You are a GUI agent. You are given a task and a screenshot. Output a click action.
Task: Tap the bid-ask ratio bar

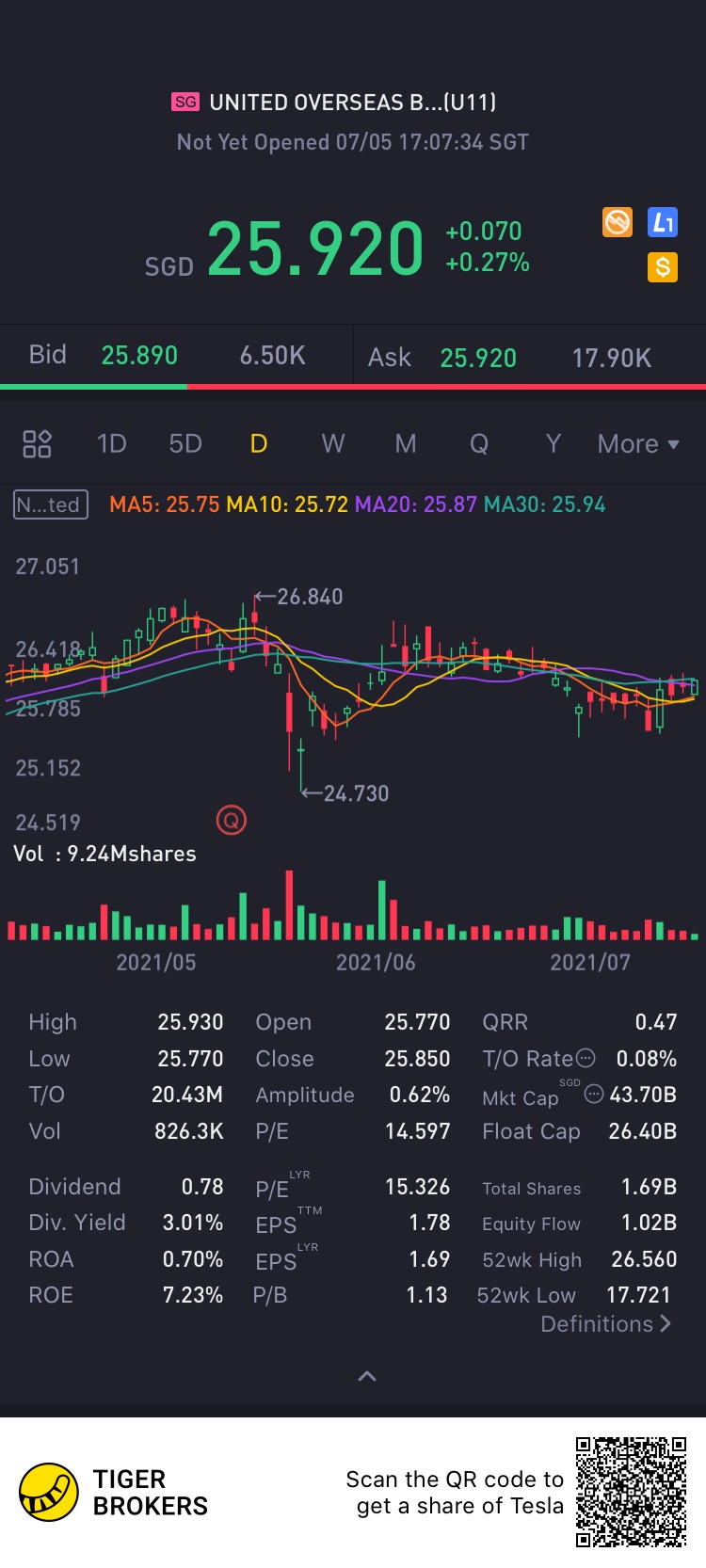(x=353, y=386)
